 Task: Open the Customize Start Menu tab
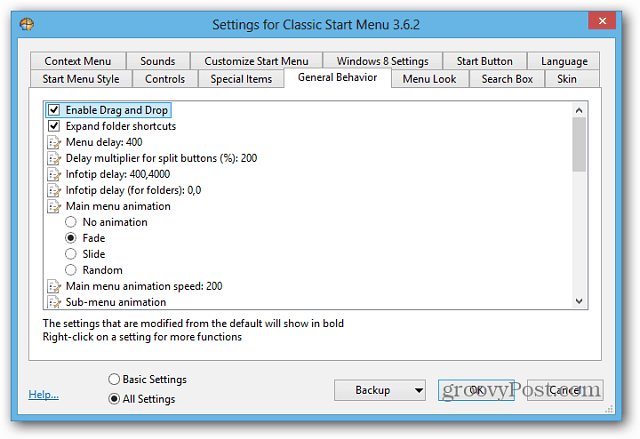pos(256,61)
